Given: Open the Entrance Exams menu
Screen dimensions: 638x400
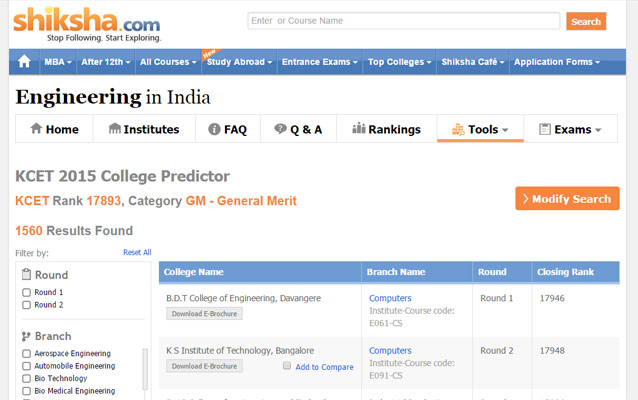Looking at the screenshot, I should [x=319, y=62].
